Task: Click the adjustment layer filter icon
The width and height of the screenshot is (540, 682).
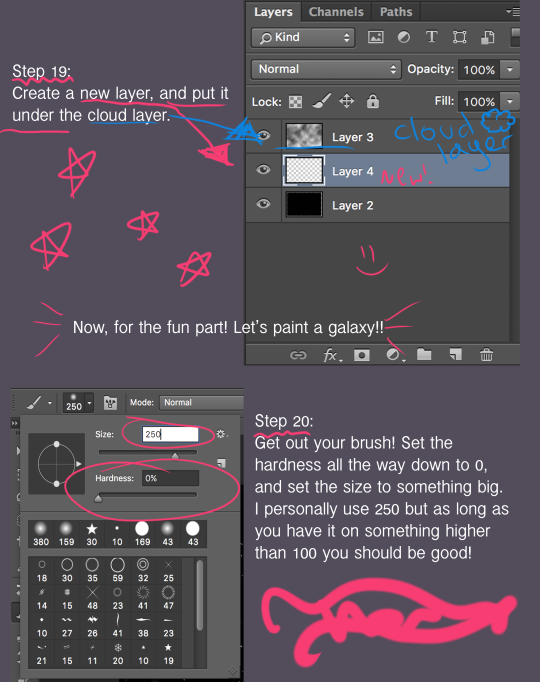Action: pyautogui.click(x=403, y=37)
